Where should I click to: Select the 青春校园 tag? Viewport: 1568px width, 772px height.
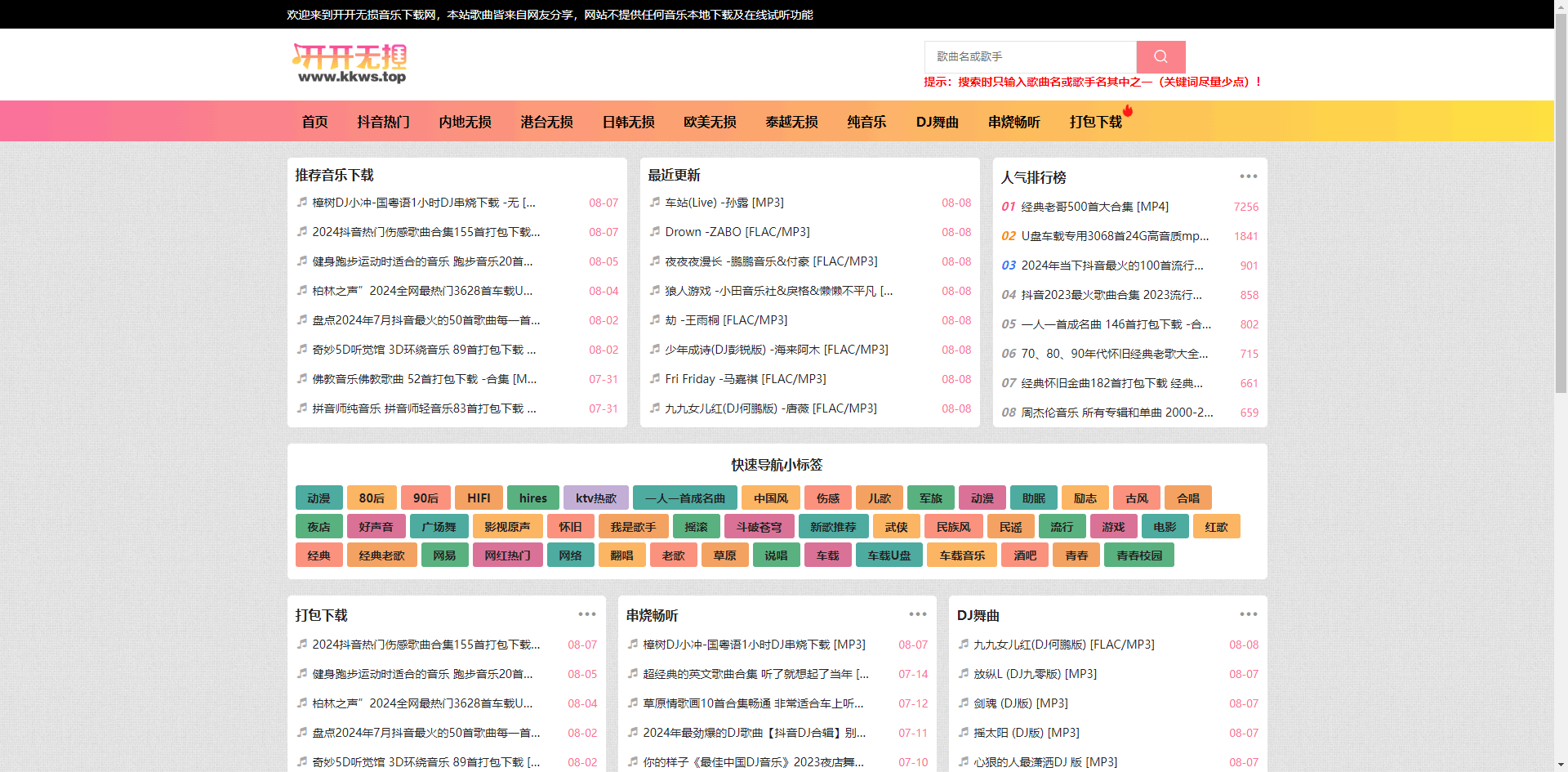pos(1139,555)
